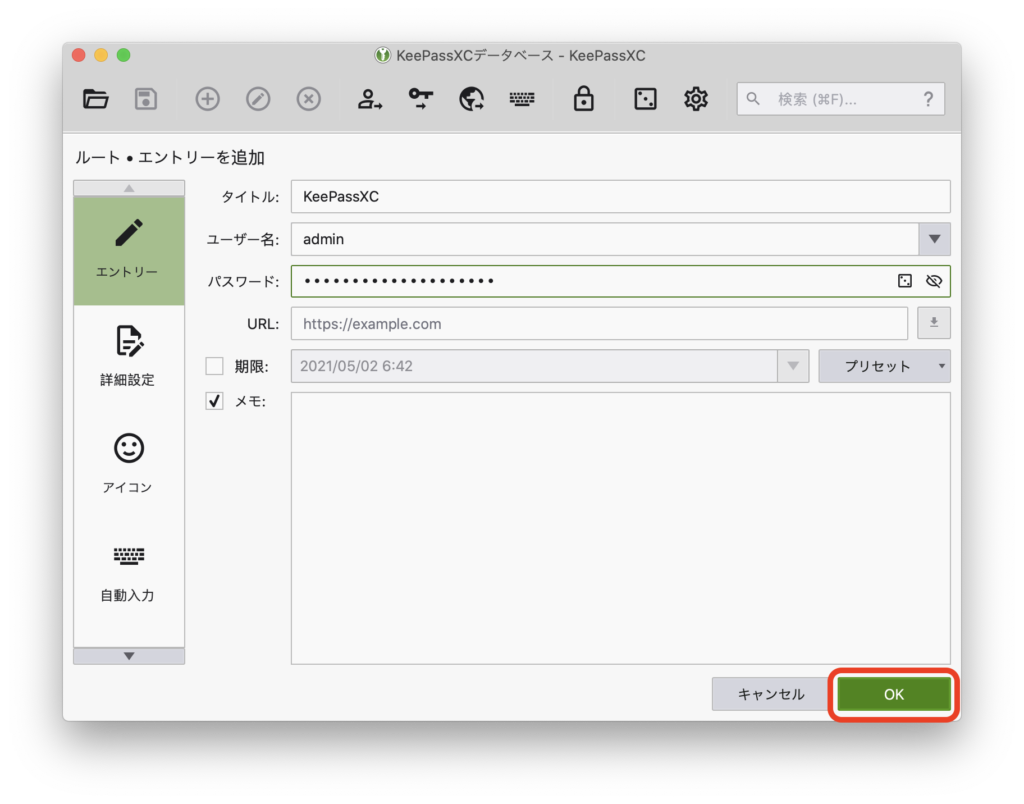Open the 詳細設定 sidebar section

129,358
